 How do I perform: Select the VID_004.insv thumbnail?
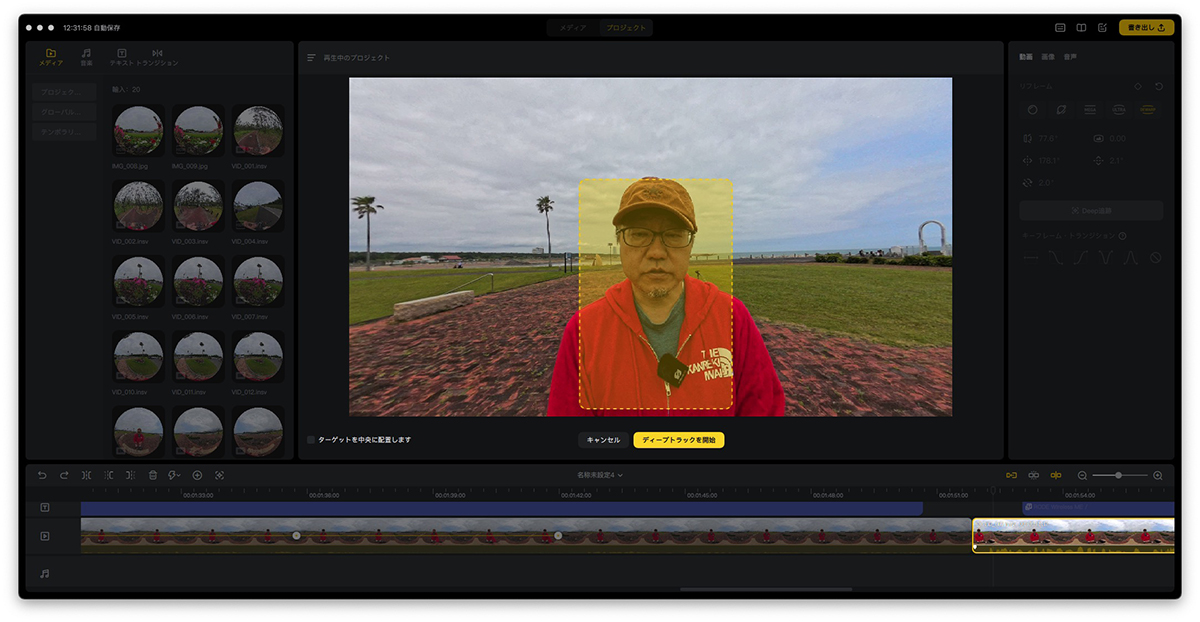pyautogui.click(x=258, y=206)
